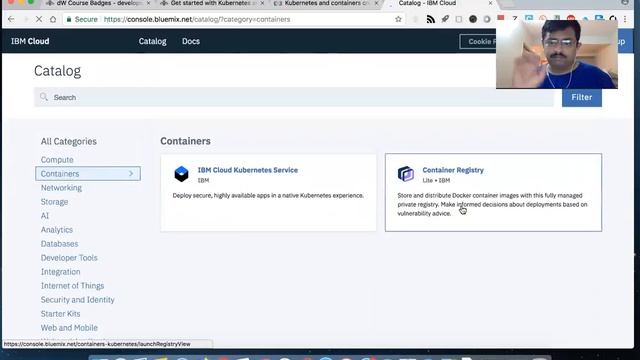
Task: Select the Web and Mobile category
Action: pyautogui.click(x=69, y=328)
